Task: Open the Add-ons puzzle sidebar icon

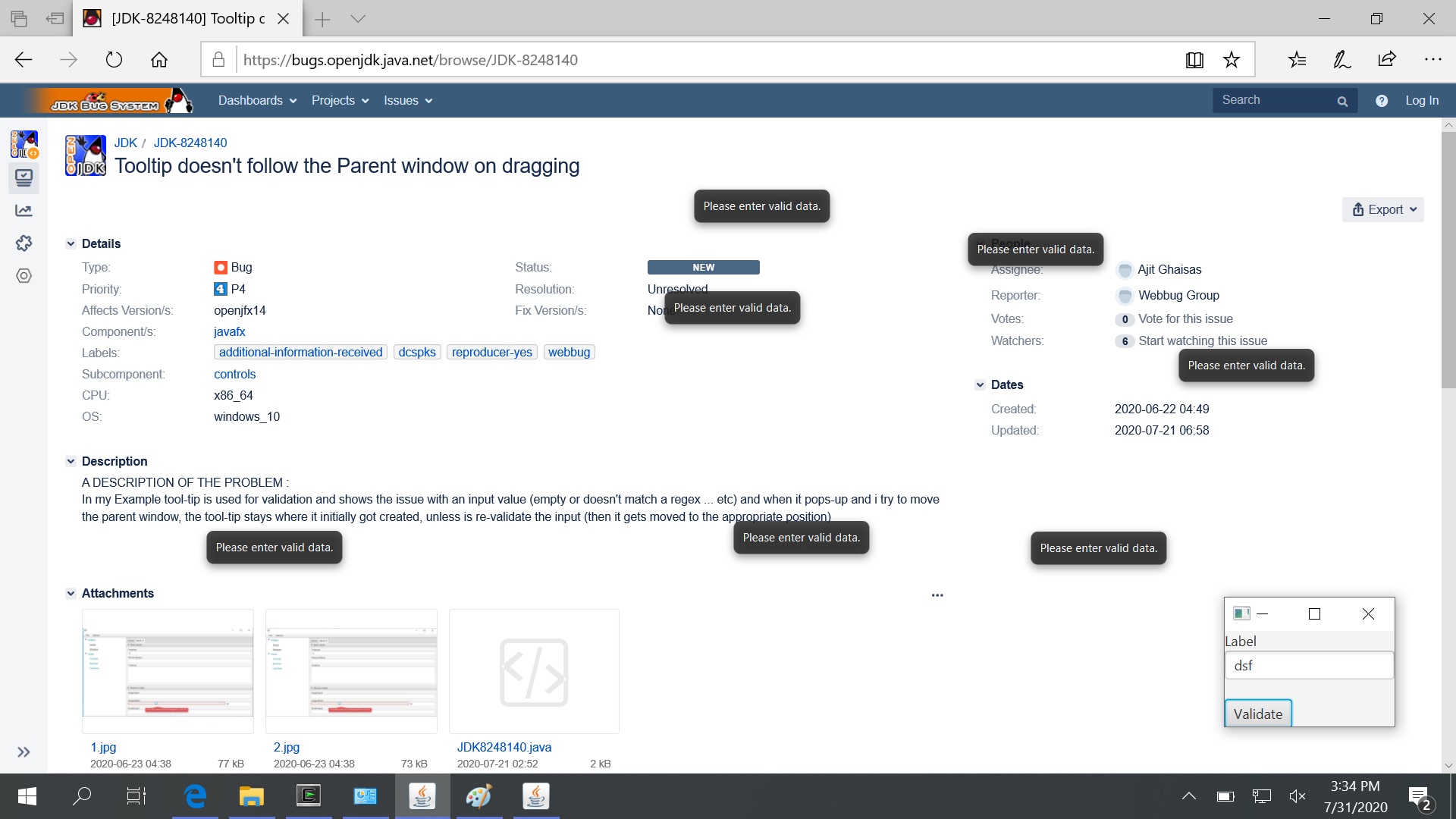Action: 24,243
